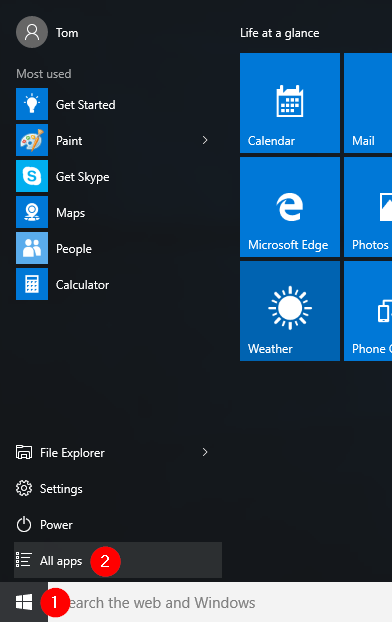This screenshot has width=392, height=622.
Task: Launch Calculator from its icon
Action: click(x=32, y=284)
